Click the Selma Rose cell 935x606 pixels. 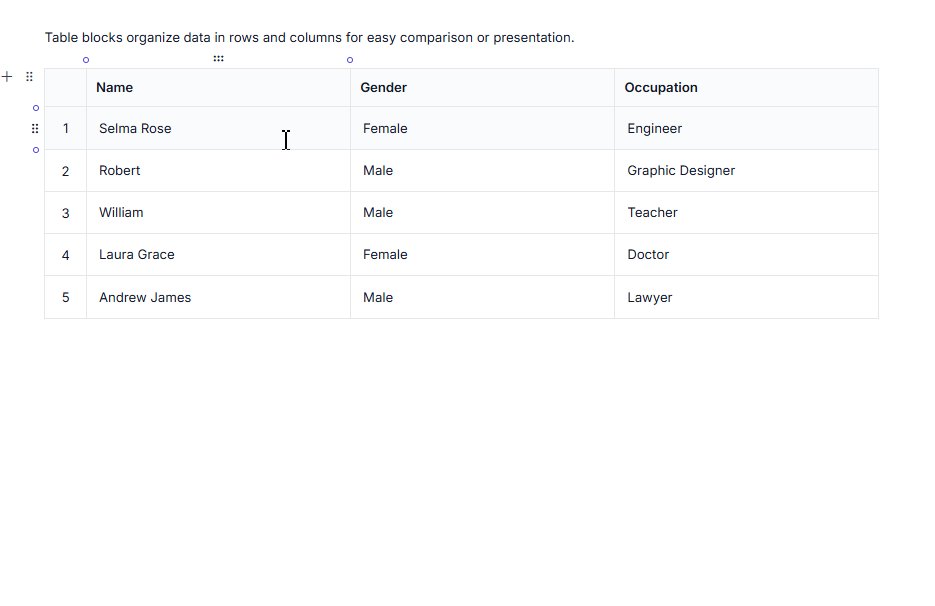coord(218,128)
